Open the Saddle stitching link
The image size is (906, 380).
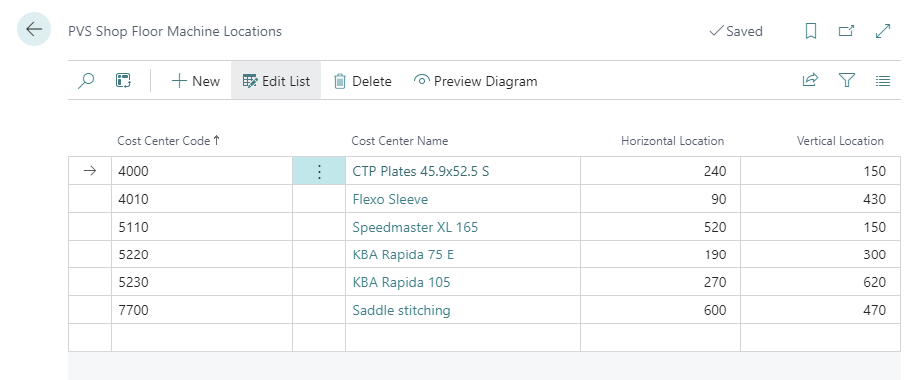point(401,310)
